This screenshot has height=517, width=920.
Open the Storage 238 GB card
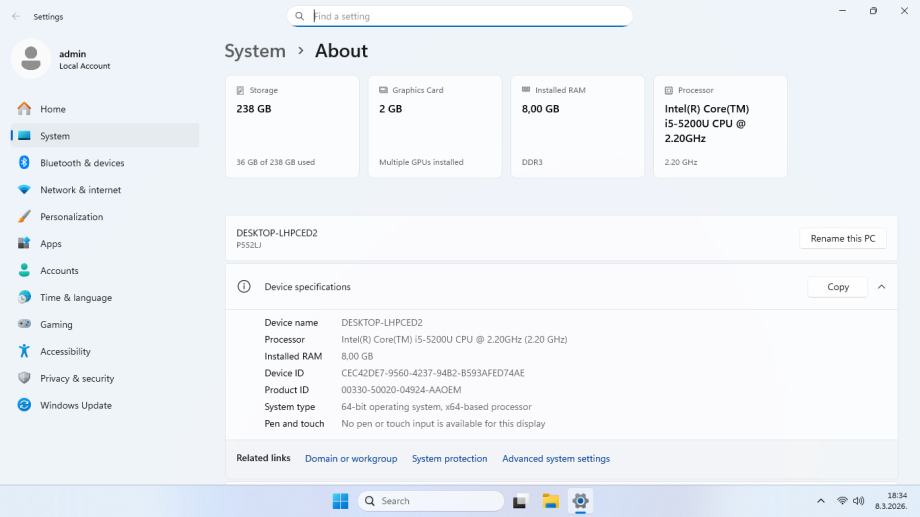click(292, 126)
